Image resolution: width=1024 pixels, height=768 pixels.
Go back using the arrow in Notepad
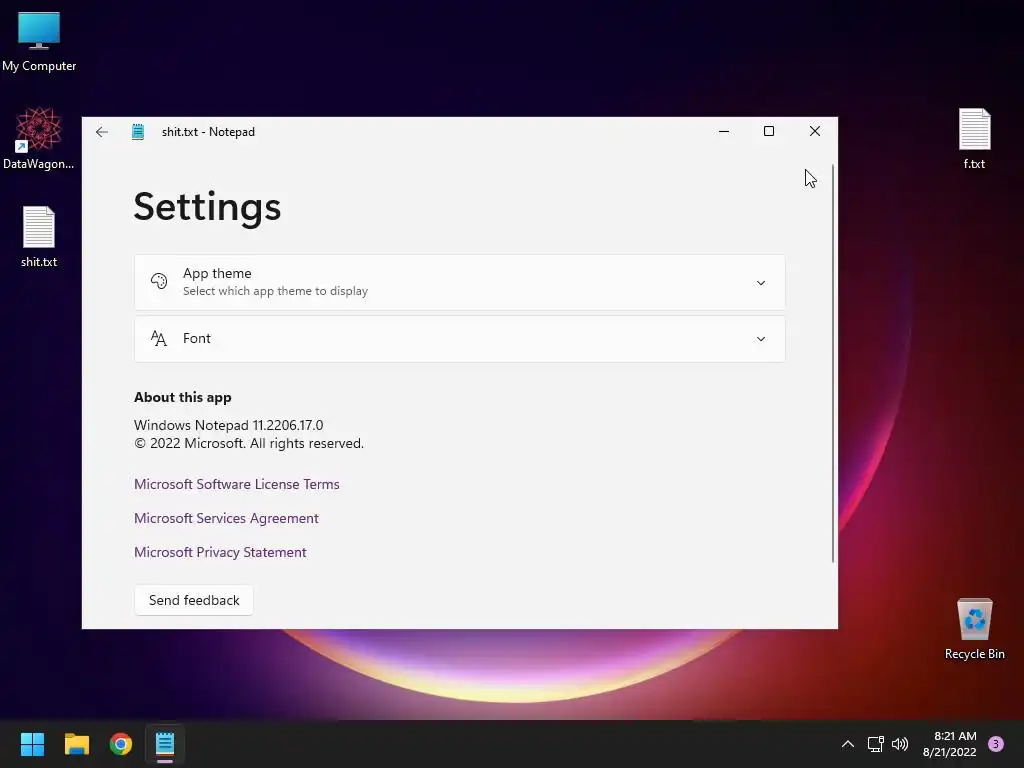[x=101, y=132]
